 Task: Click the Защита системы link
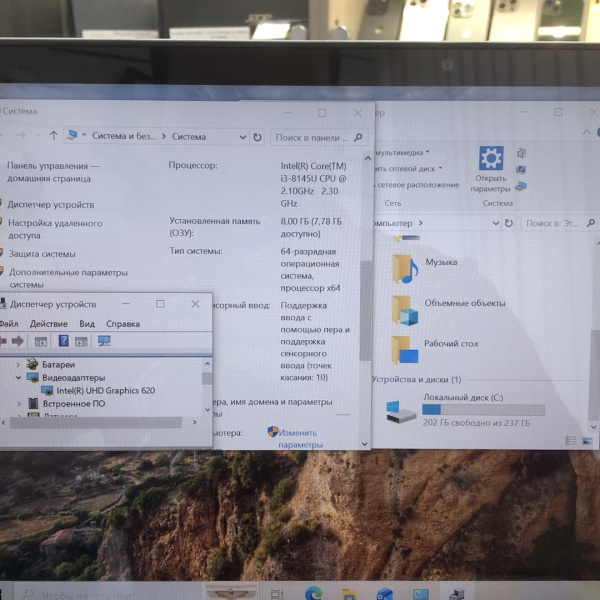click(x=42, y=254)
